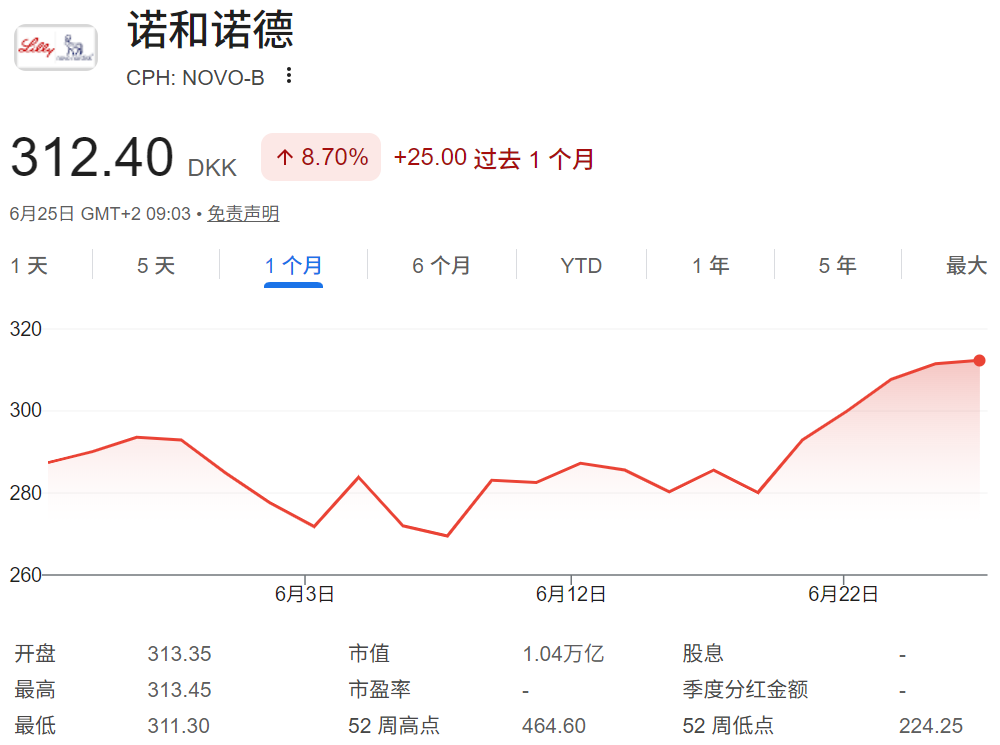Click the 6月3日 axis label
The image size is (1000, 745).
(305, 594)
